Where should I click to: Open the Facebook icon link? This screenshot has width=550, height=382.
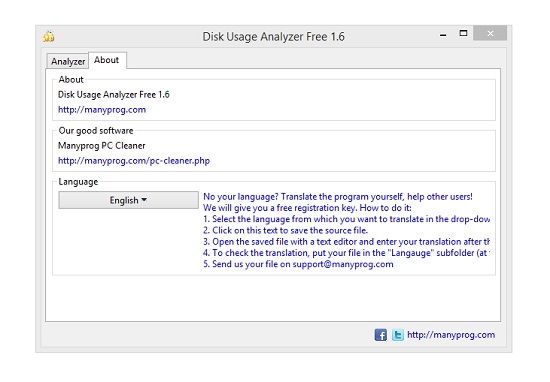click(381, 335)
